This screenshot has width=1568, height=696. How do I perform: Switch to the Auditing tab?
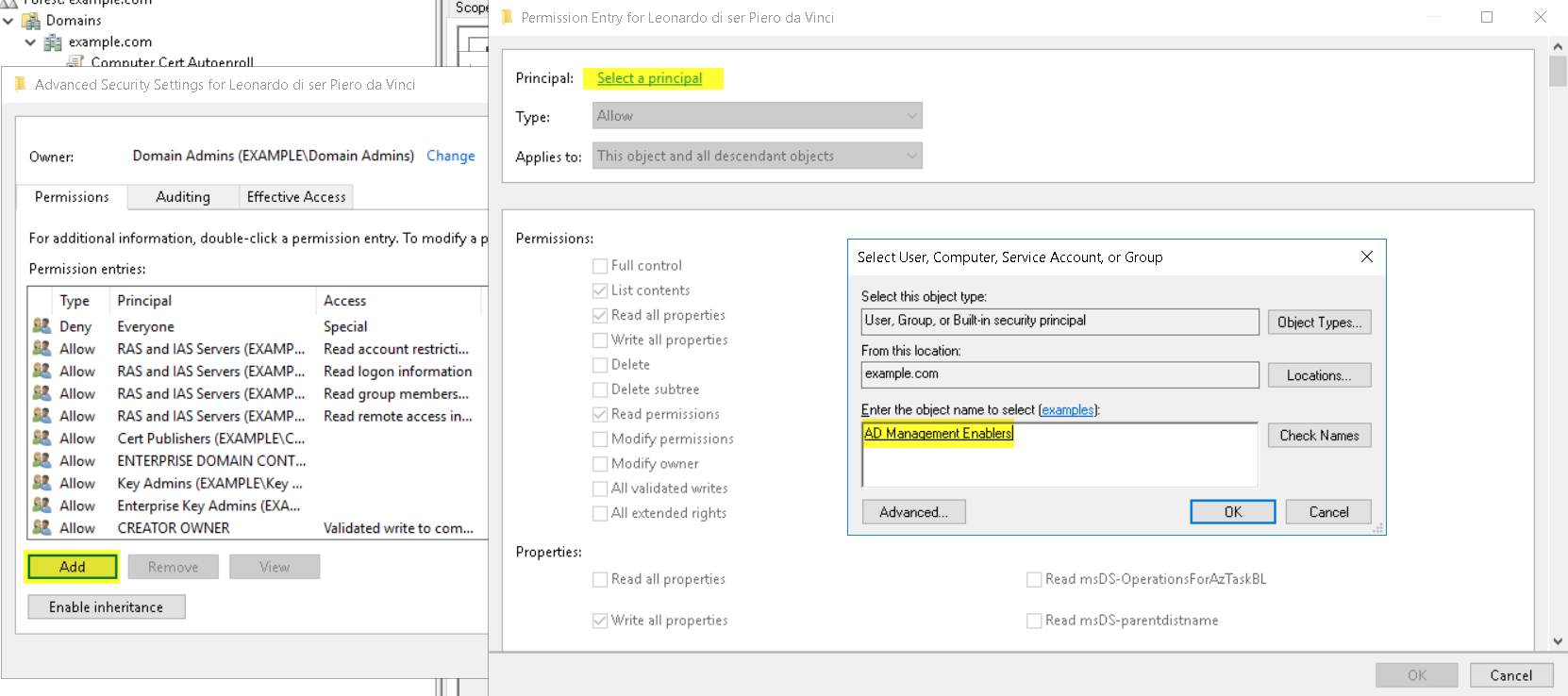click(183, 197)
